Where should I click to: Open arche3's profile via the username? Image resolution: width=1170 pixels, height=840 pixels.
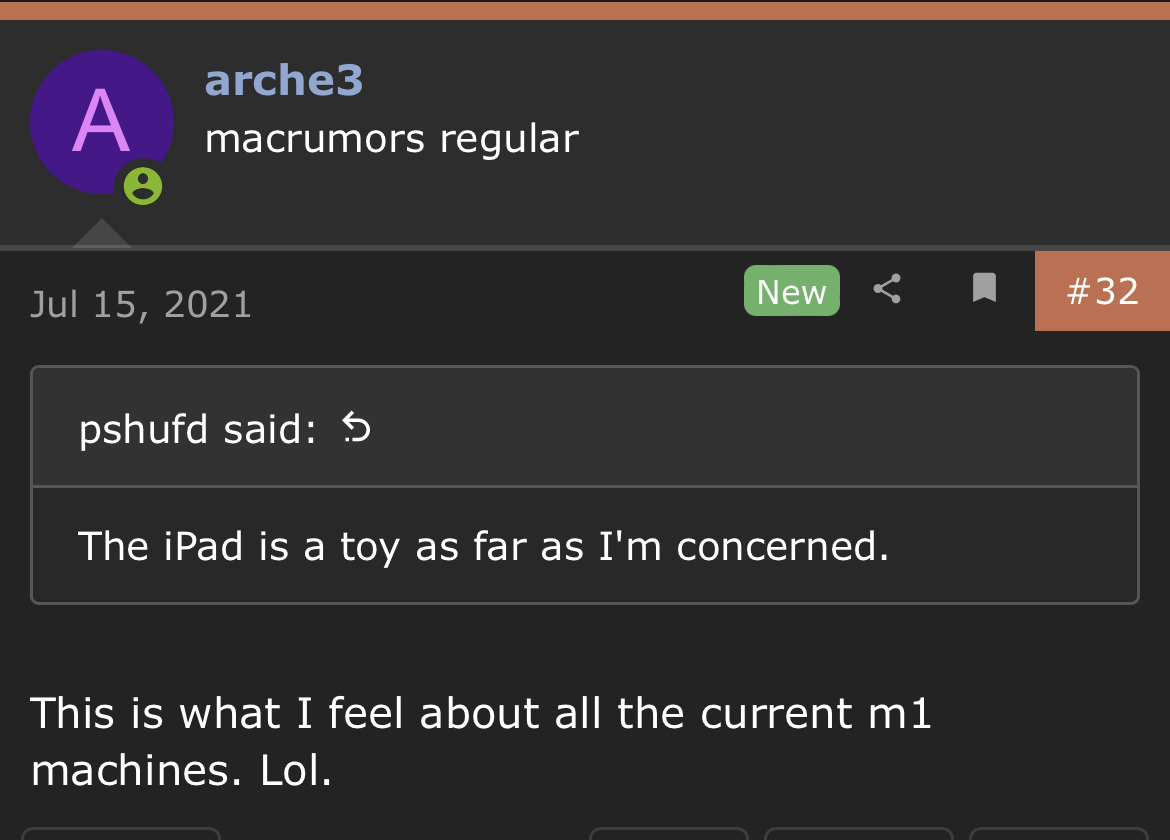tap(284, 81)
